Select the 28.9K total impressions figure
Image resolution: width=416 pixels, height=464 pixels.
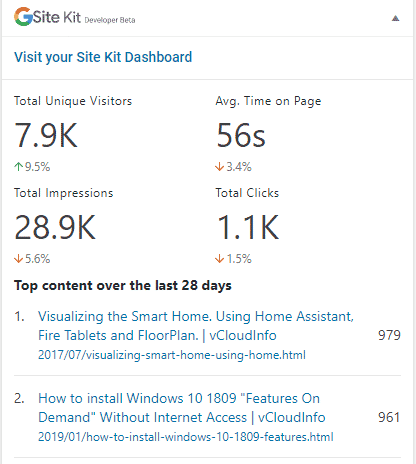[55, 227]
